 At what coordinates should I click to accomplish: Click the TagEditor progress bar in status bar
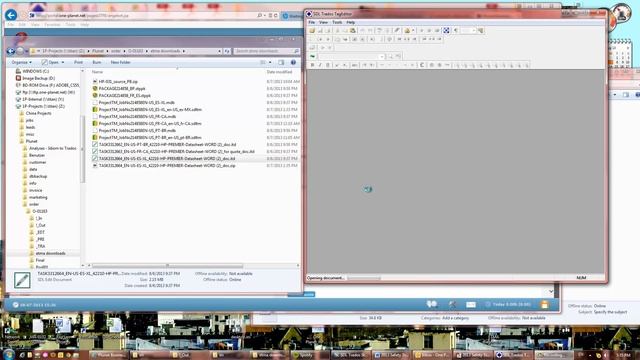click(x=364, y=278)
